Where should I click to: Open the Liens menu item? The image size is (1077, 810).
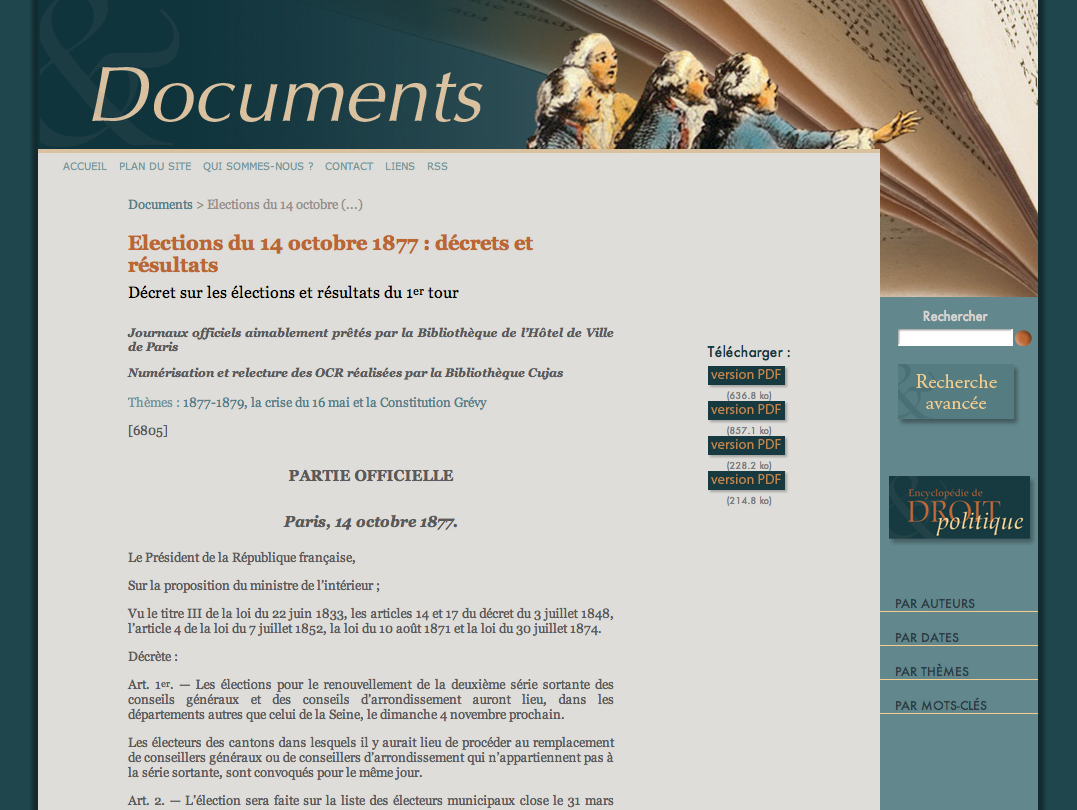(400, 167)
